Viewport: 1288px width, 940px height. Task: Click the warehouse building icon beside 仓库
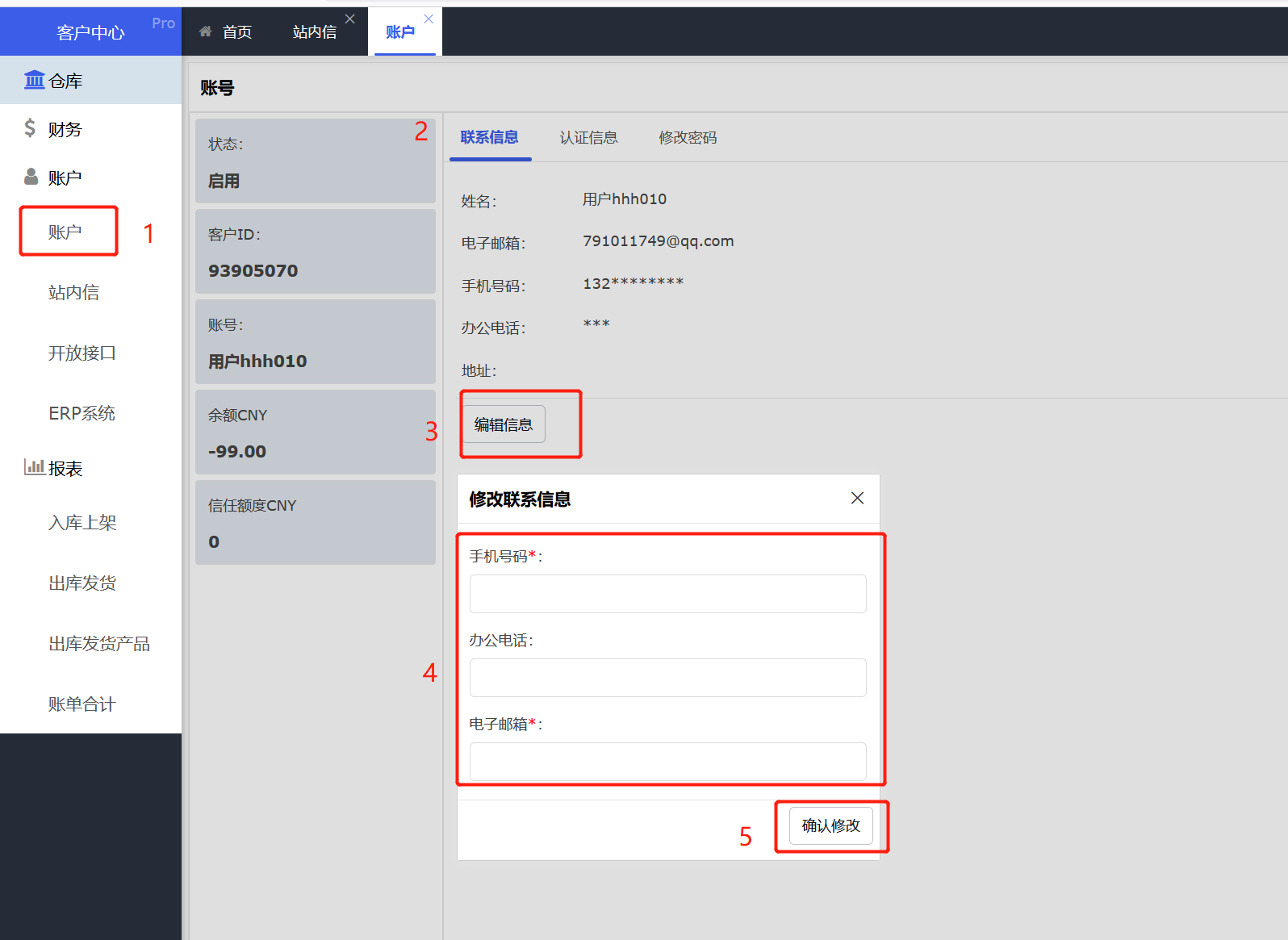point(34,80)
